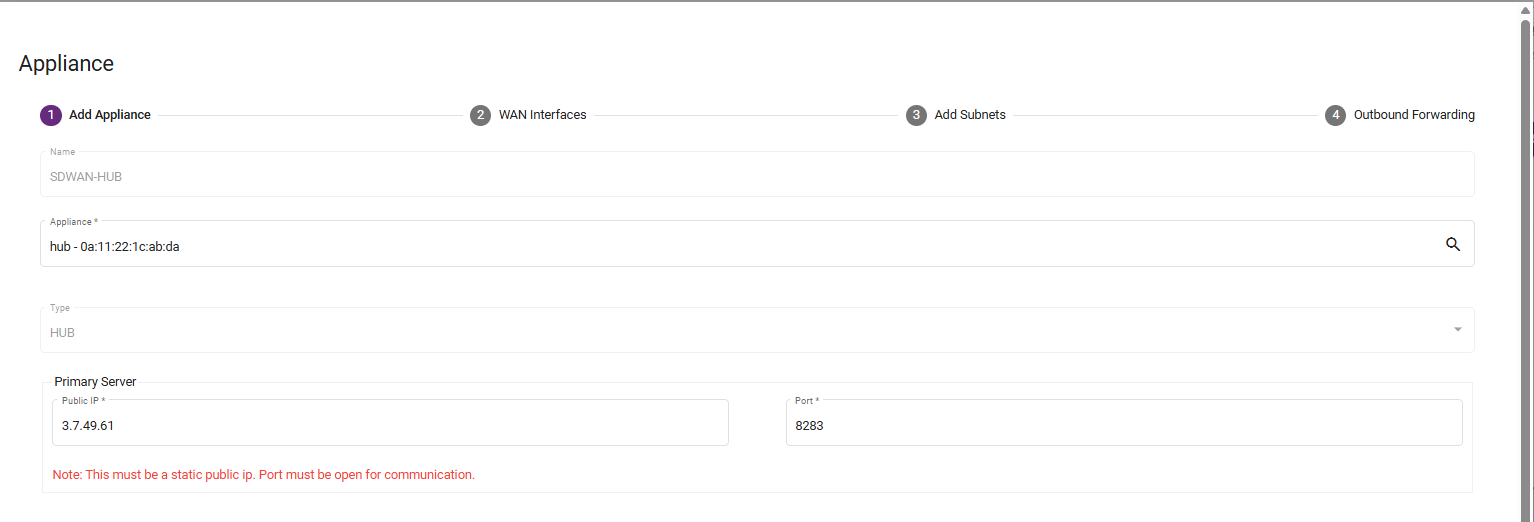1534x522 pixels.
Task: Click the Primary Server section label
Action: pyautogui.click(x=95, y=382)
